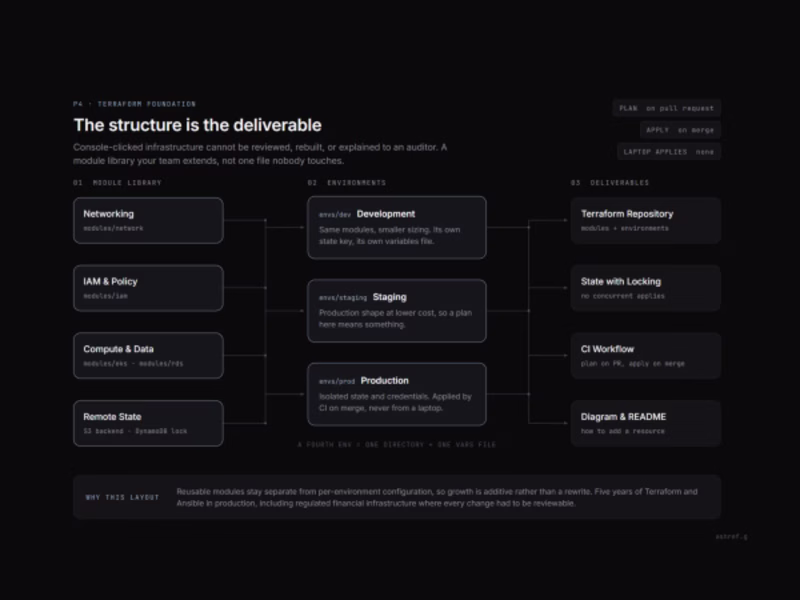Viewport: 800px width, 600px height.
Task: Open the Compute & Data module card
Action: [148, 356]
